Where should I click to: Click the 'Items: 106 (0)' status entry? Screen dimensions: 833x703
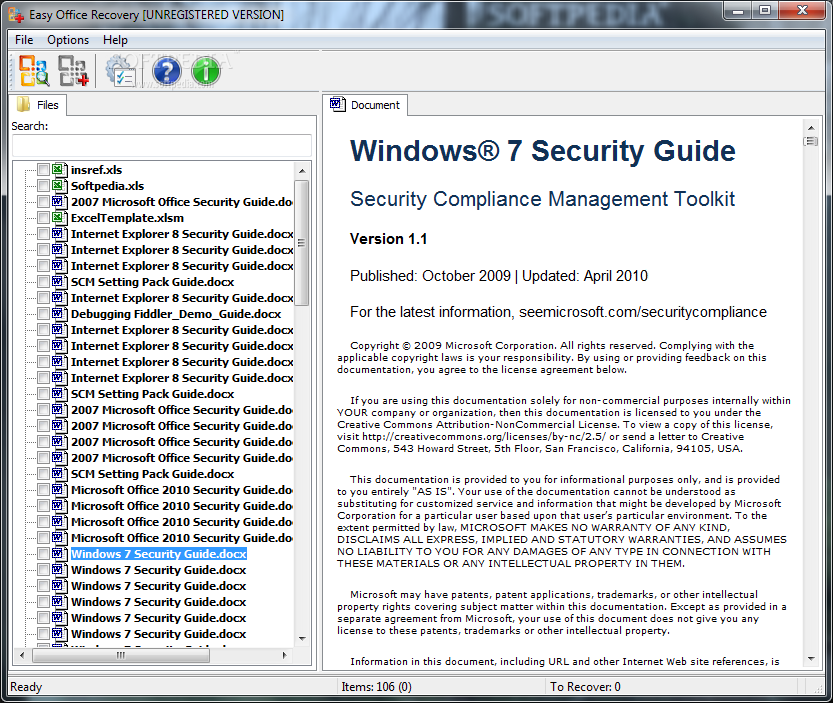click(376, 687)
